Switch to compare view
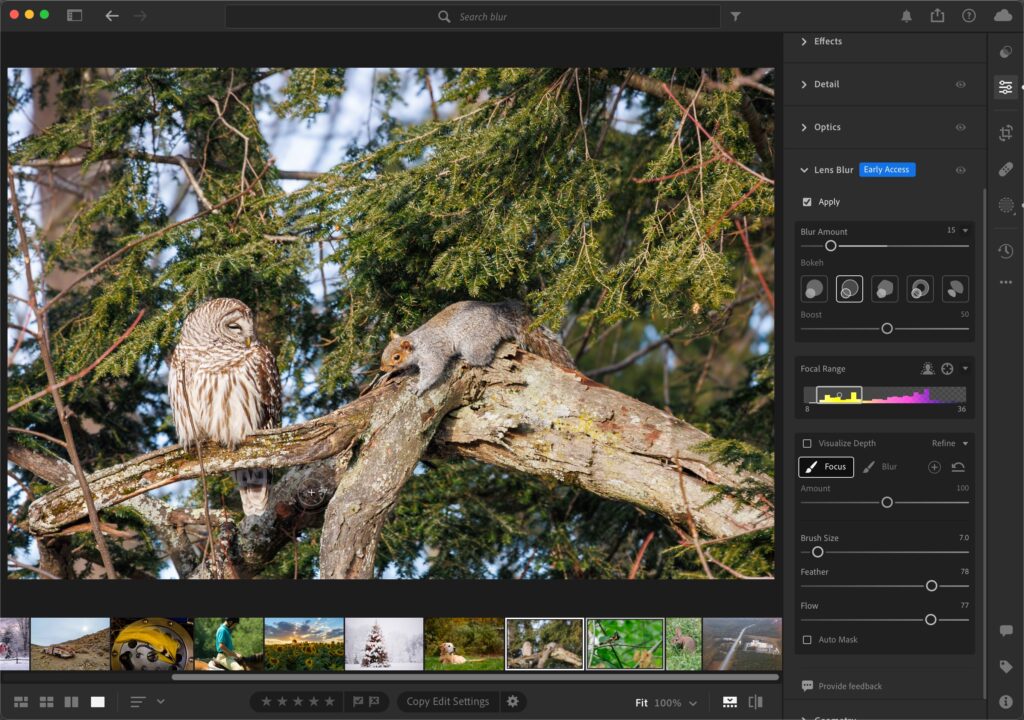This screenshot has width=1024, height=720. (72, 702)
